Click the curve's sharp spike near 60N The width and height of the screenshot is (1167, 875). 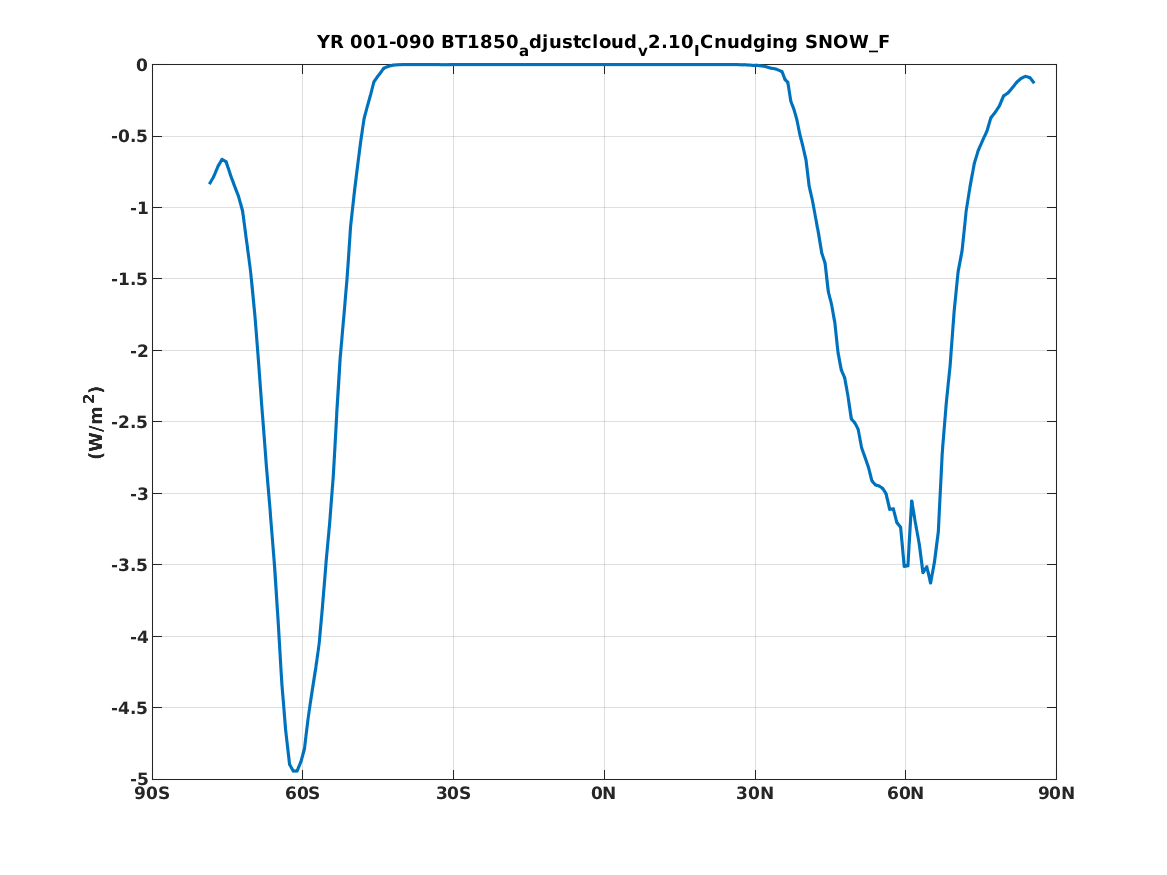coord(911,501)
